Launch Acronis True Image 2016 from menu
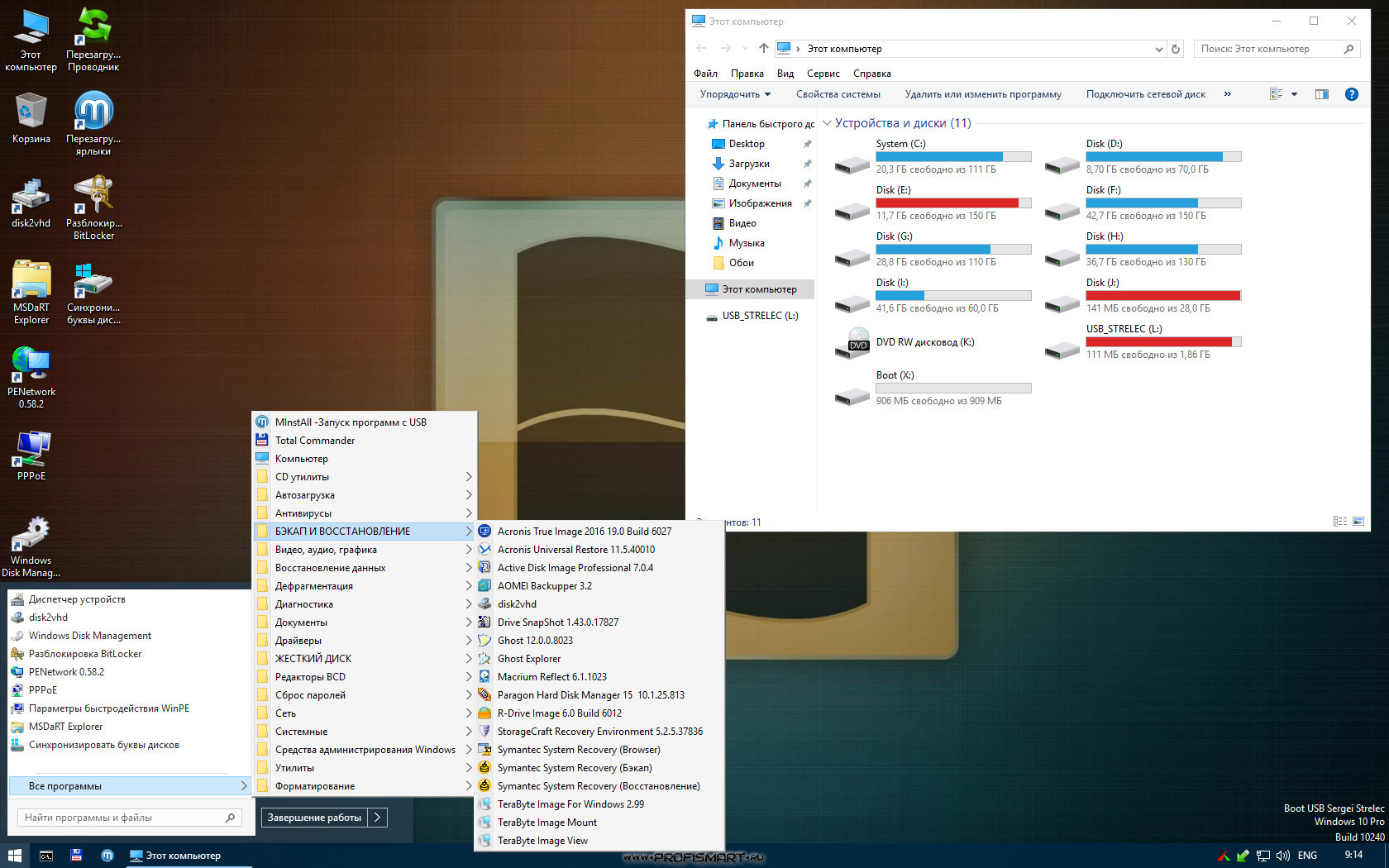 (x=599, y=532)
